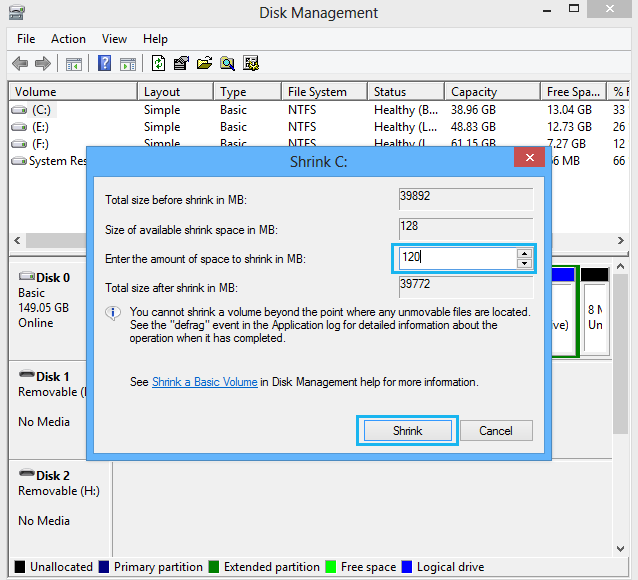The width and height of the screenshot is (638, 580).
Task: Select the F: drive icon in volume list
Action: pos(19,144)
